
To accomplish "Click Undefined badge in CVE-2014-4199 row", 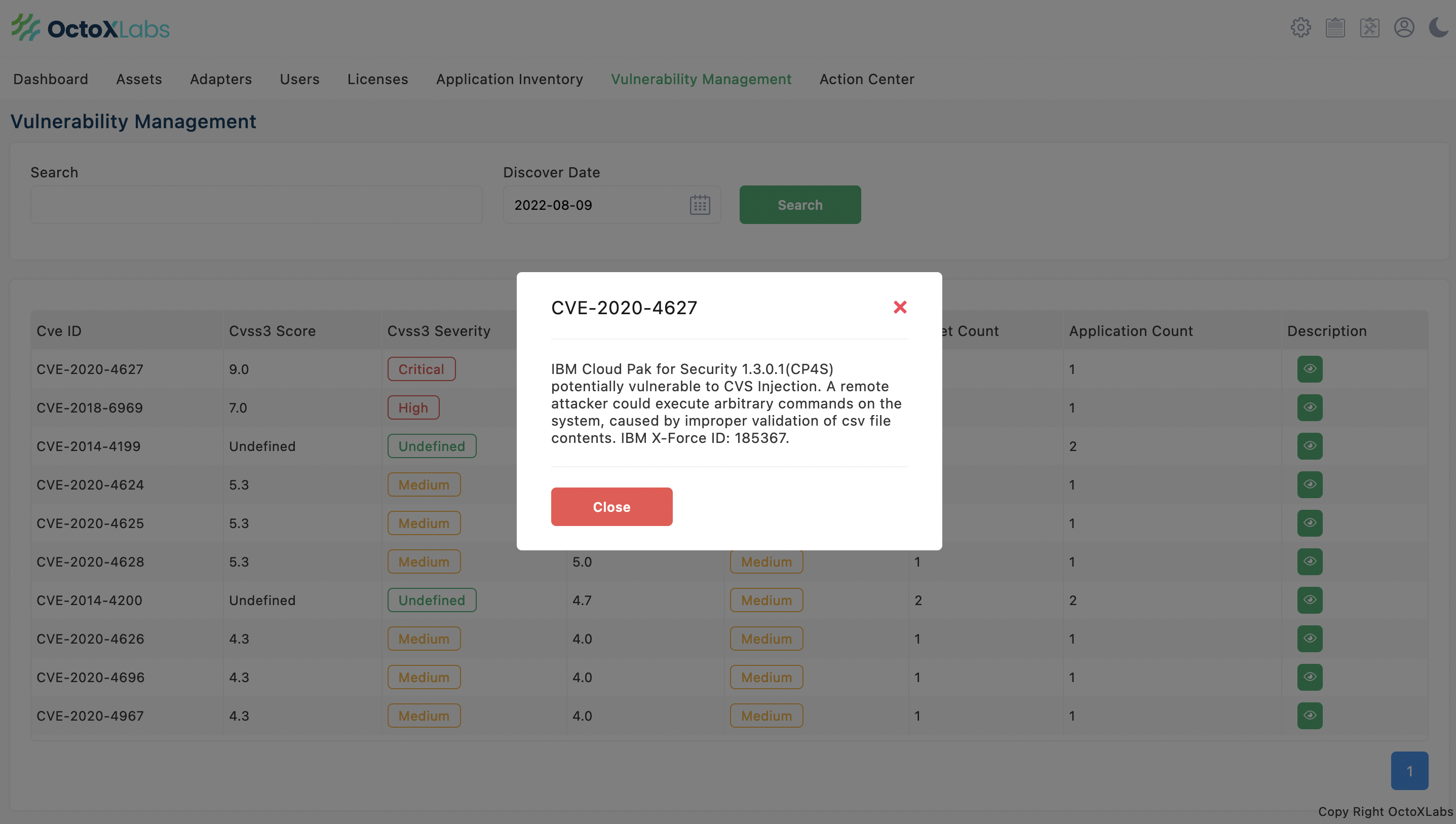I will [x=432, y=446].
